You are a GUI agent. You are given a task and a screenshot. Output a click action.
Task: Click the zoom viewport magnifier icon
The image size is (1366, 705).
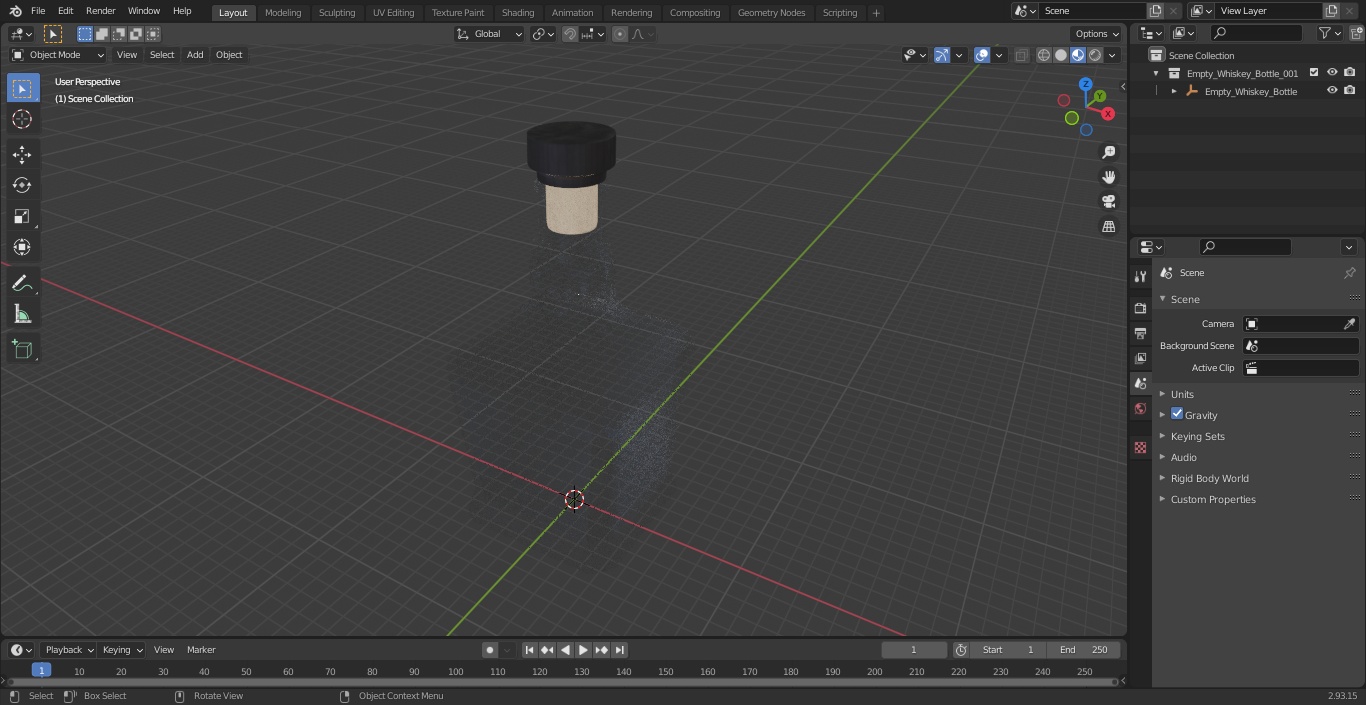[x=1109, y=152]
